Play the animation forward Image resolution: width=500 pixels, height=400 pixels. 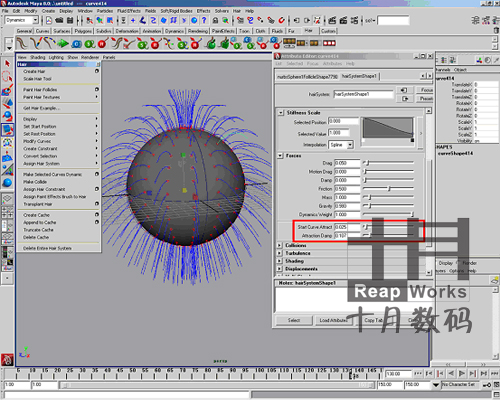[462, 374]
